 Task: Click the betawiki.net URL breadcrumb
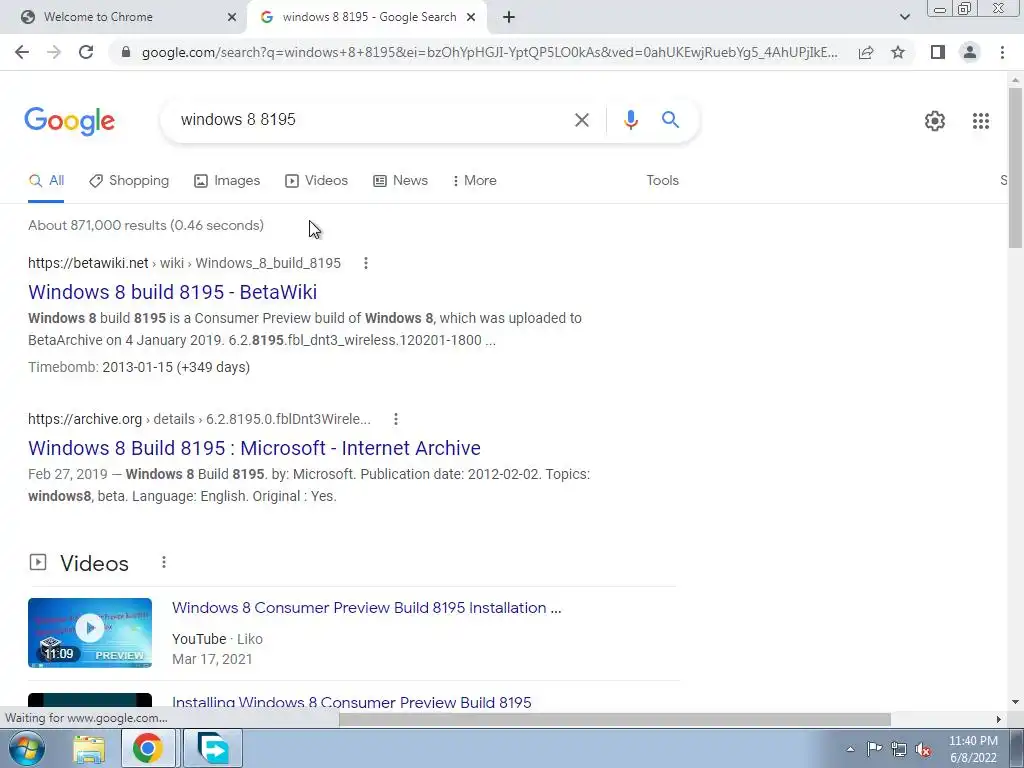pos(184,263)
